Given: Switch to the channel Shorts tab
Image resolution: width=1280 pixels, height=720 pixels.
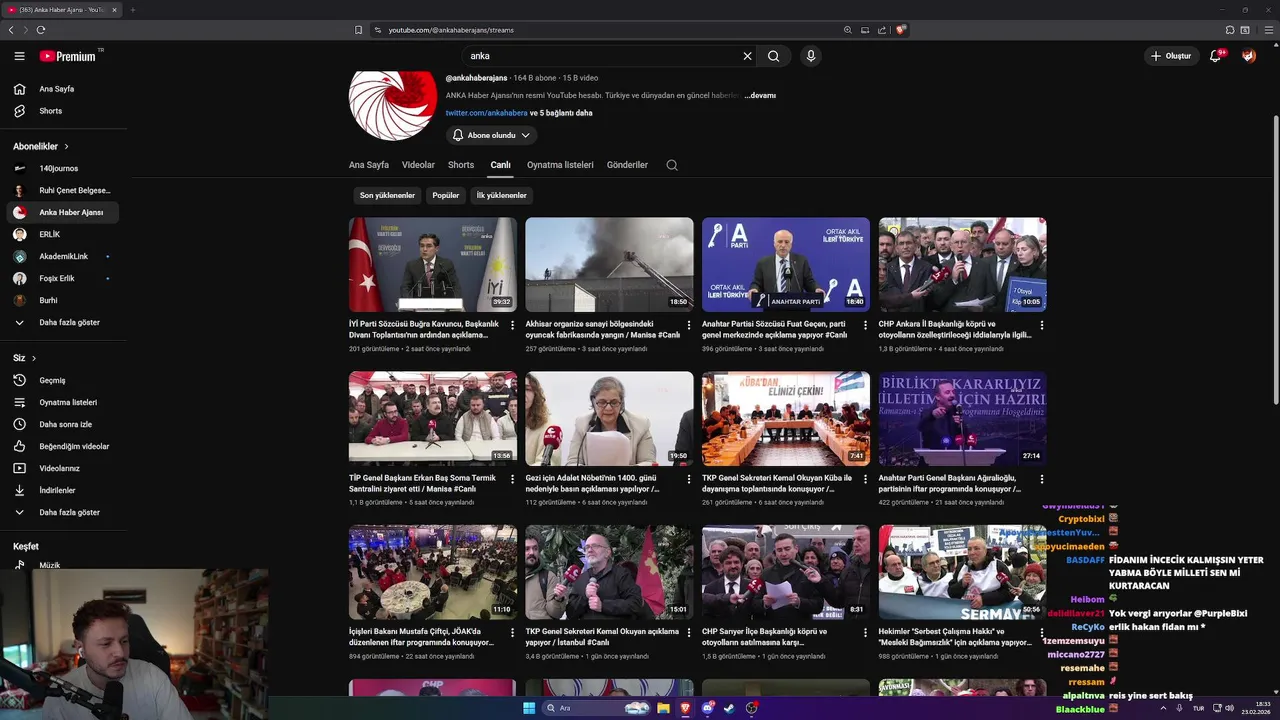Looking at the screenshot, I should [461, 165].
